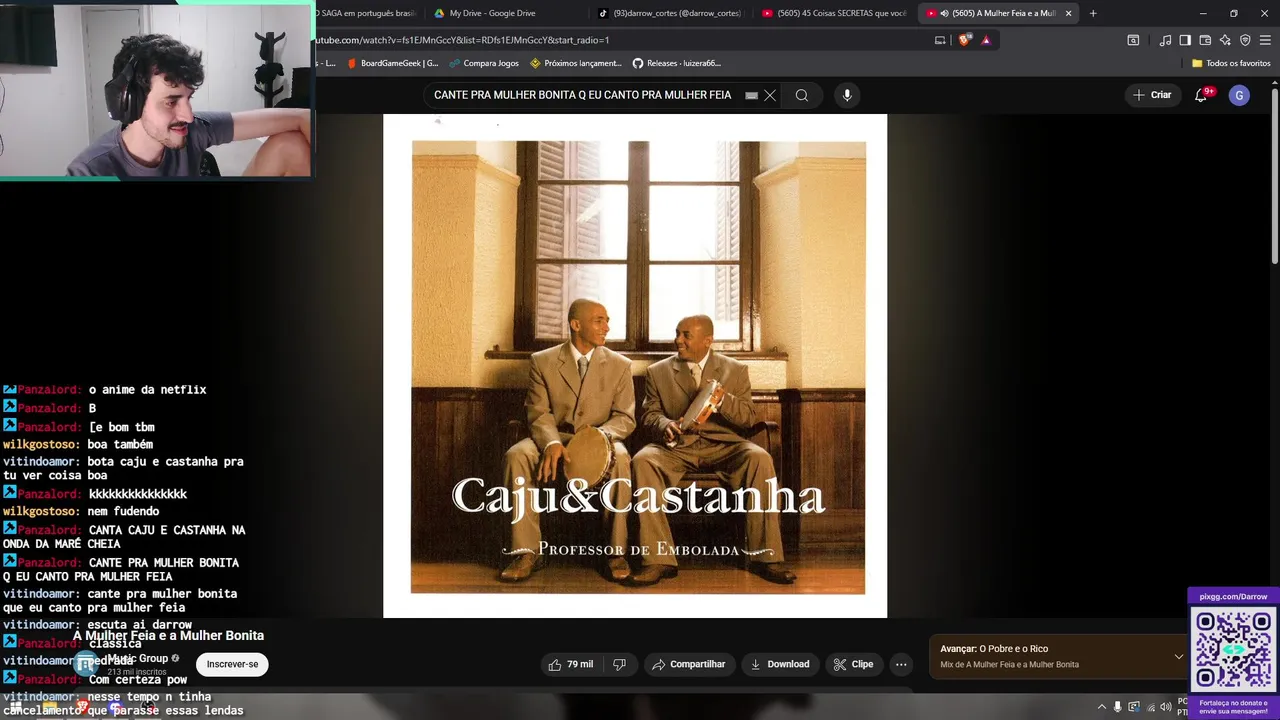Open the Próximos lançamentos bookmark
The width and height of the screenshot is (1280, 720).
coord(576,63)
